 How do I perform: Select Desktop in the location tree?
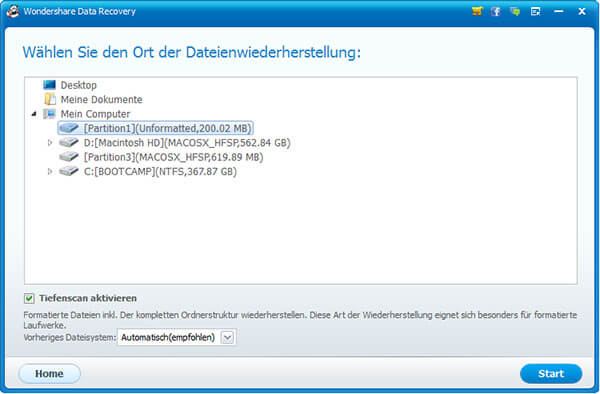(x=79, y=85)
